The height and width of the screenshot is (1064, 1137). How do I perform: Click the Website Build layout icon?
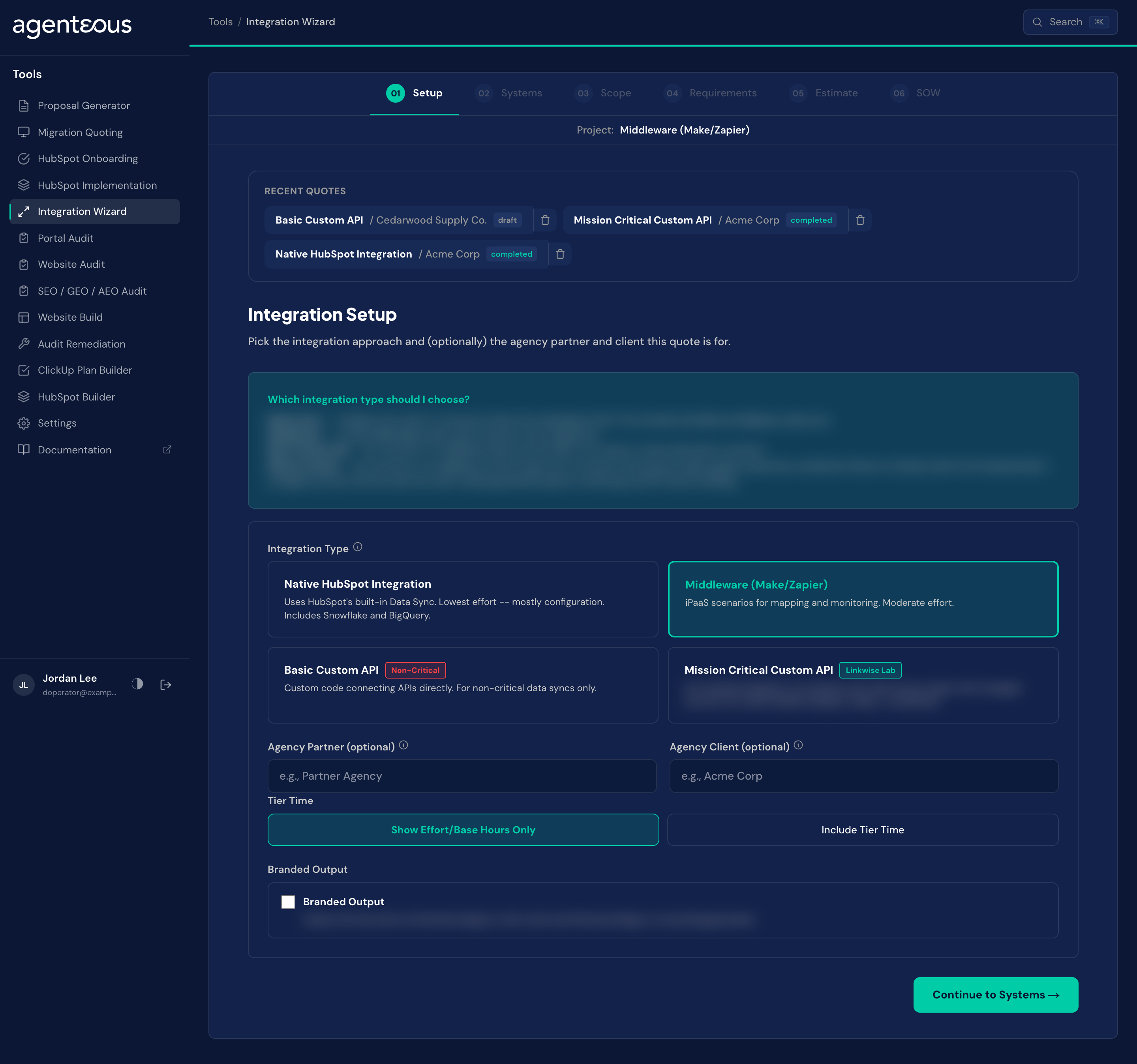point(23,318)
